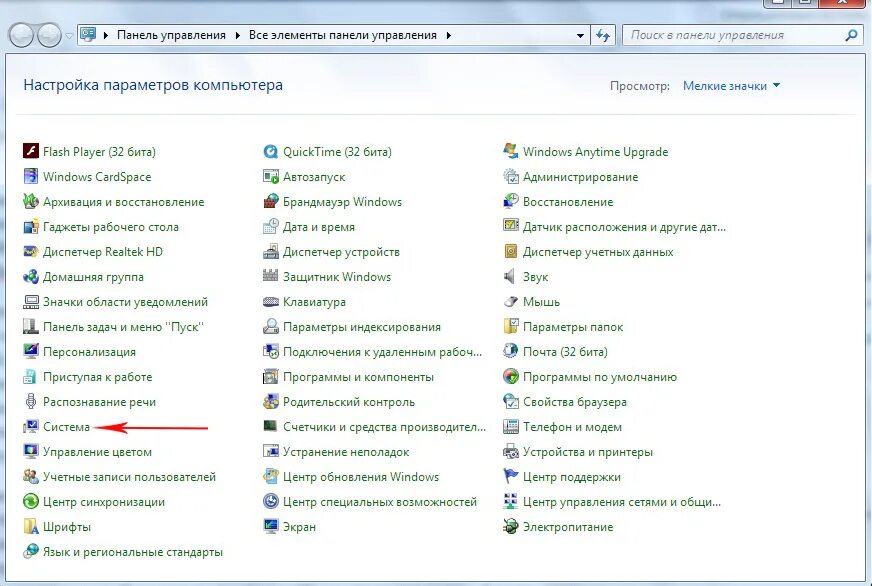872x586 pixels.
Task: Click the Панель управления breadcrumb
Action: point(171,35)
